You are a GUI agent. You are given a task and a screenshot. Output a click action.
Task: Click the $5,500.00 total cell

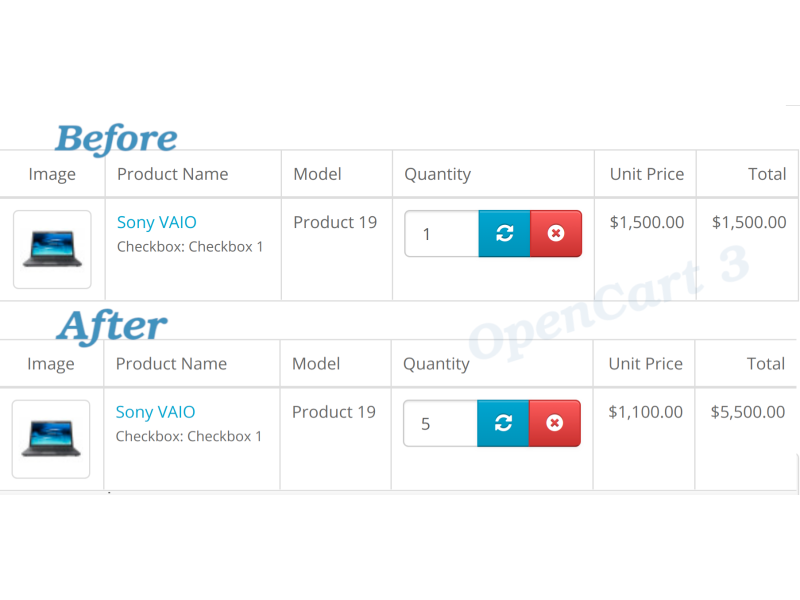tap(748, 412)
